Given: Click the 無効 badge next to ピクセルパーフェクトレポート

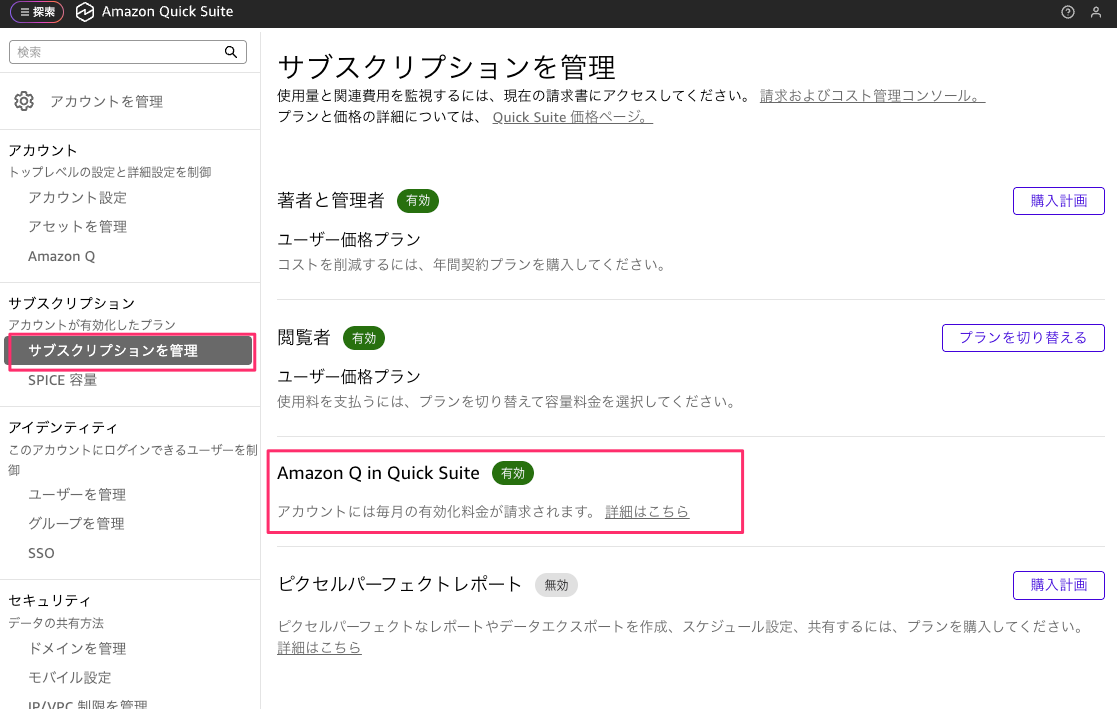Looking at the screenshot, I should coord(556,585).
